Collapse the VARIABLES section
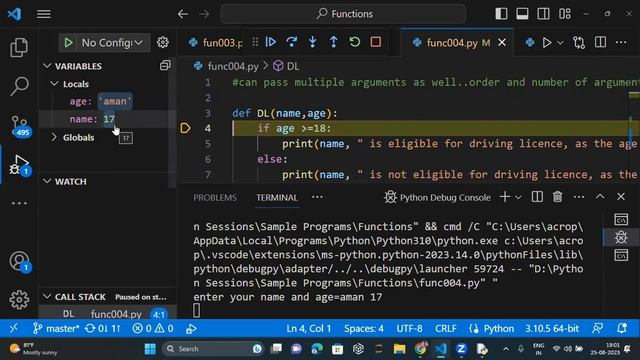Viewport: 640px width, 360px height. 78,66
